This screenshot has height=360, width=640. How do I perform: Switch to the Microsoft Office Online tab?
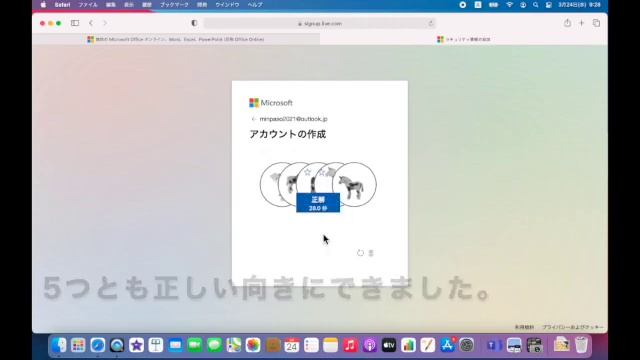[x=176, y=40]
